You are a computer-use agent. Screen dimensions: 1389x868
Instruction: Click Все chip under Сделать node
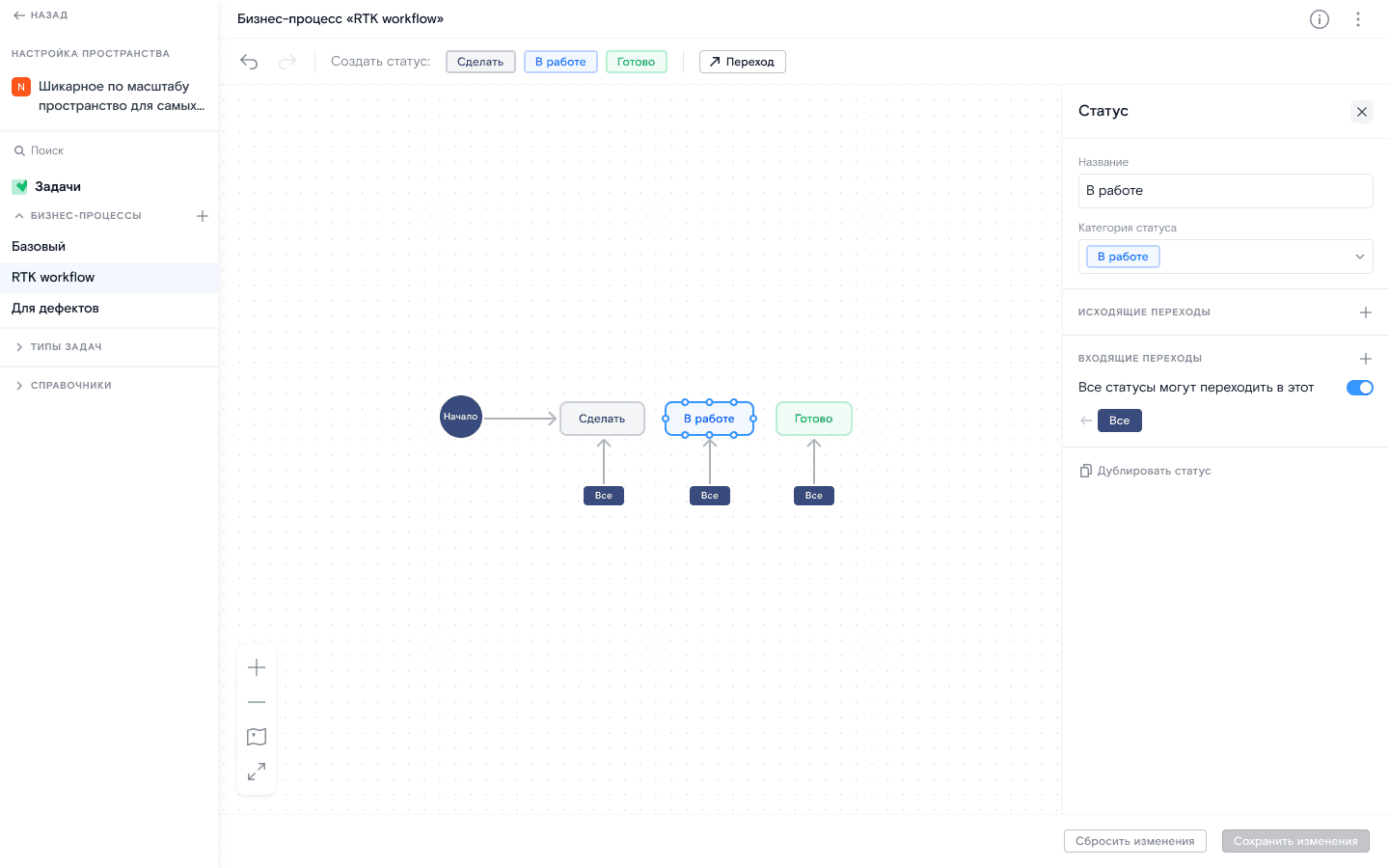point(604,496)
